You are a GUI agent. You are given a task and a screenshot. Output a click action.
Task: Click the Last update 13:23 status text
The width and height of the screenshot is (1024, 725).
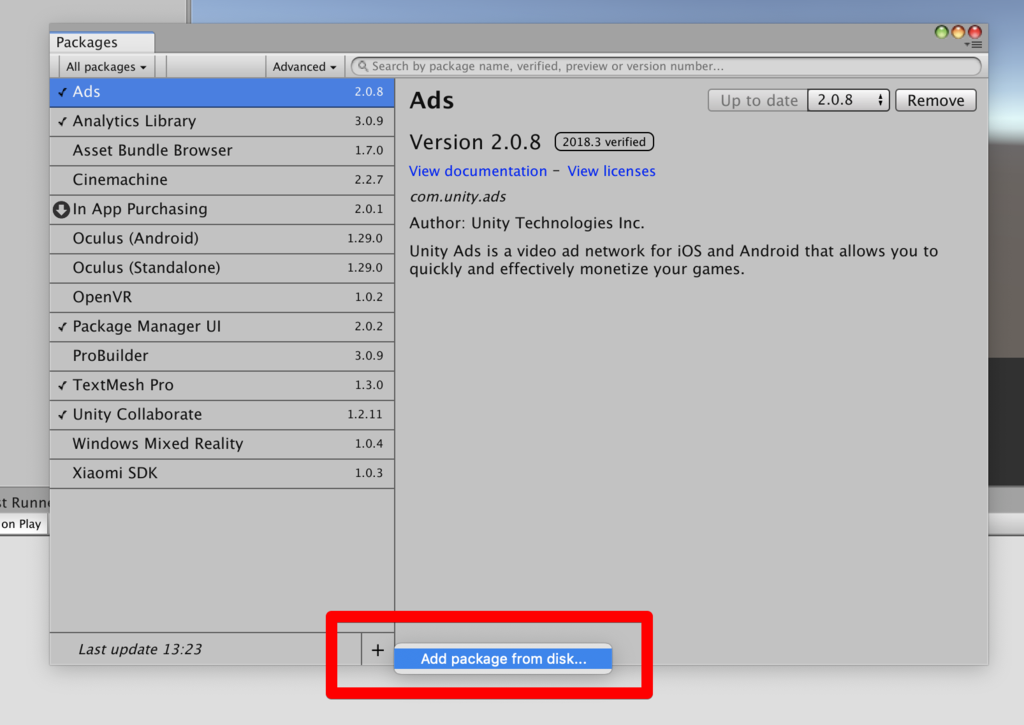point(140,649)
